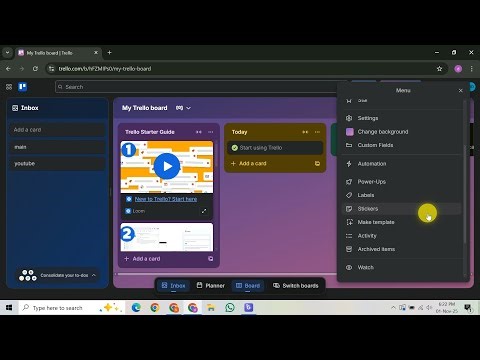
Task: Click the Labels tag icon
Action: click(349, 195)
